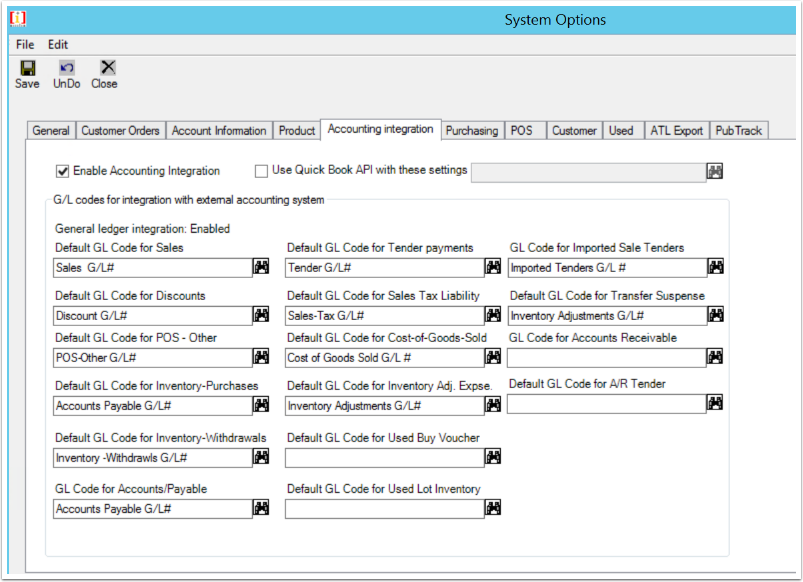Click the POS-Other G/L# input field
The width and height of the screenshot is (803, 582).
153,358
